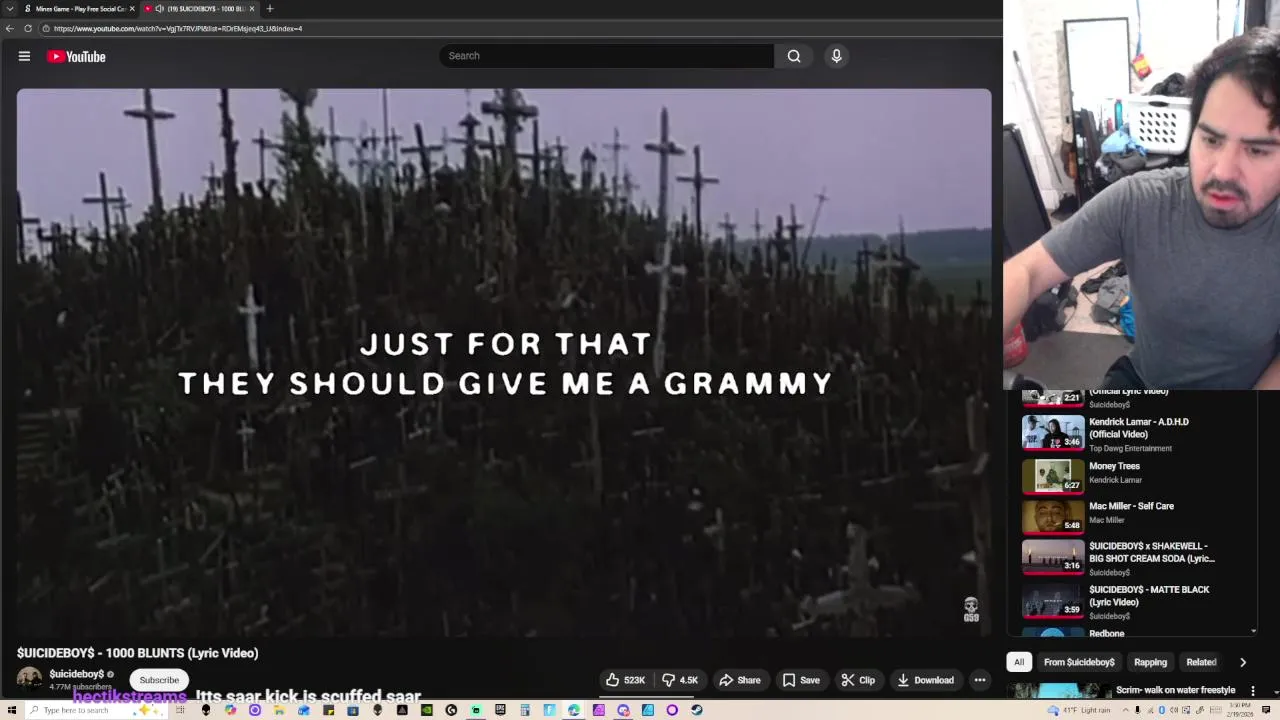Filter recommendations by Rapping chip
The height and width of the screenshot is (720, 1280).
tap(1150, 662)
